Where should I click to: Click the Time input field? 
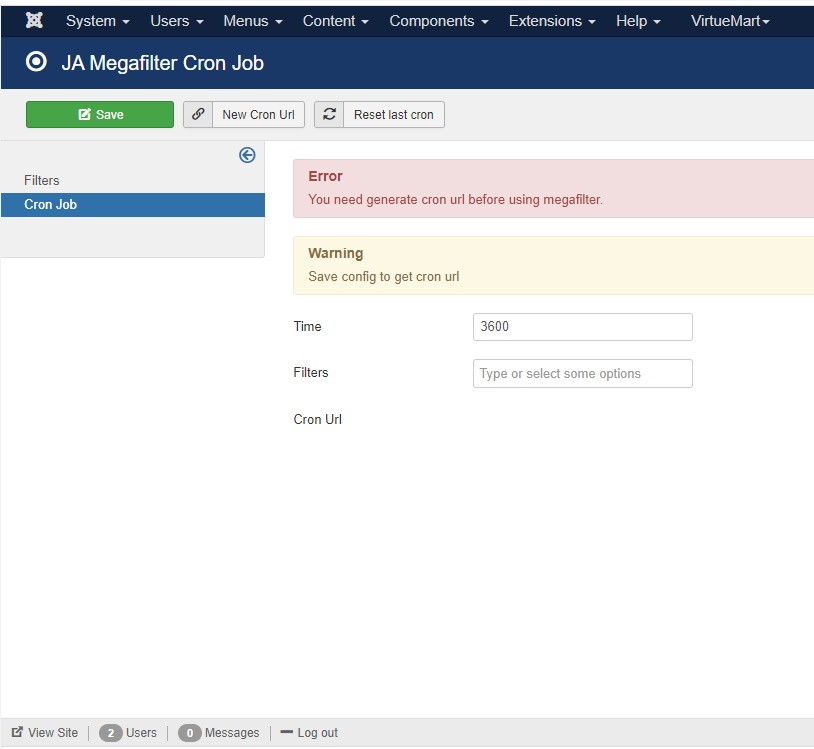click(582, 326)
